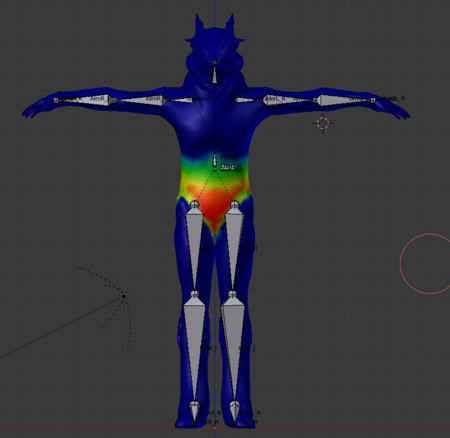Click the red weighted pelvis area of the mesh
The height and width of the screenshot is (438, 450).
(x=215, y=205)
